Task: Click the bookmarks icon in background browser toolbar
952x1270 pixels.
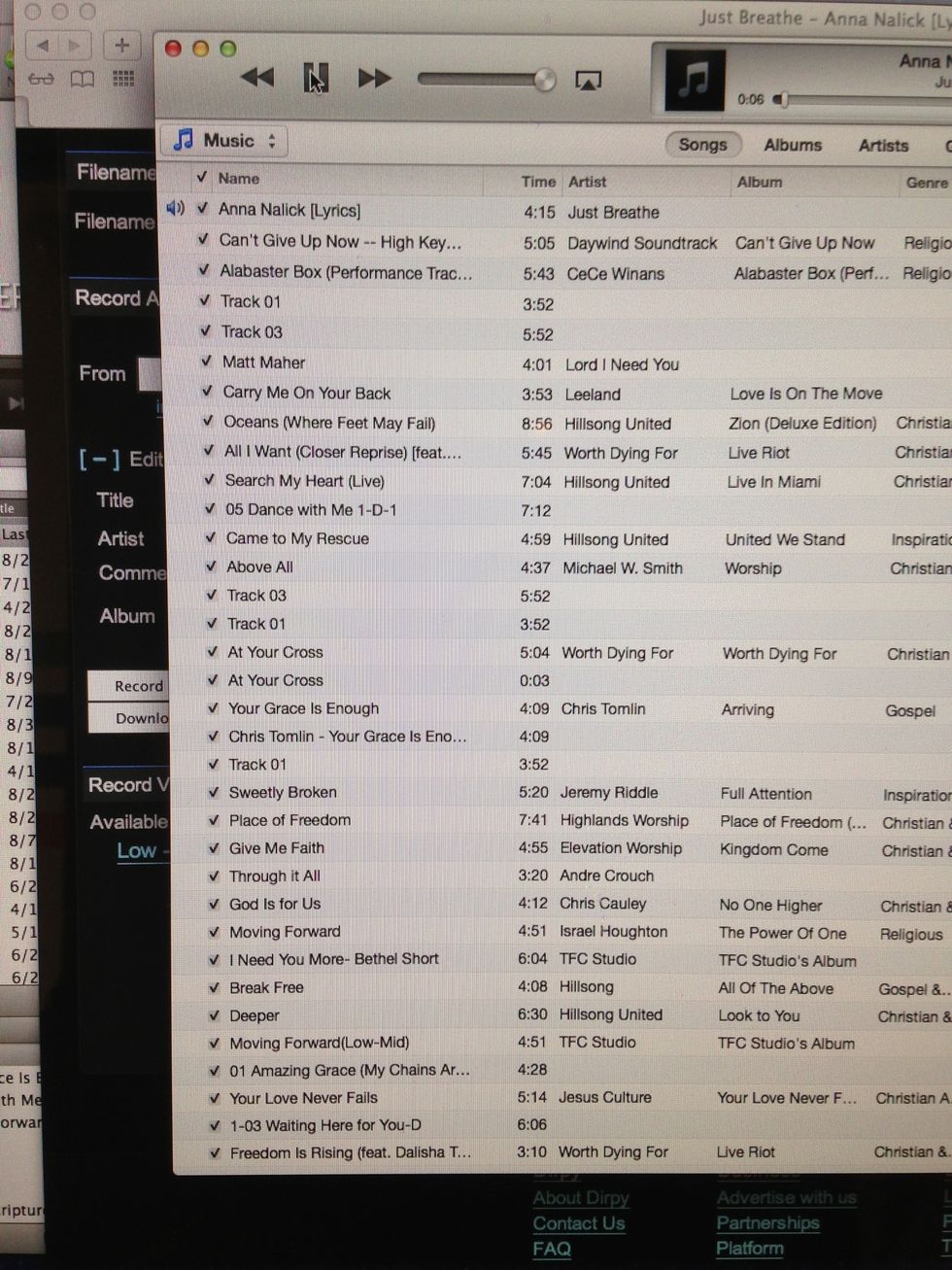Action: pyautogui.click(x=82, y=80)
